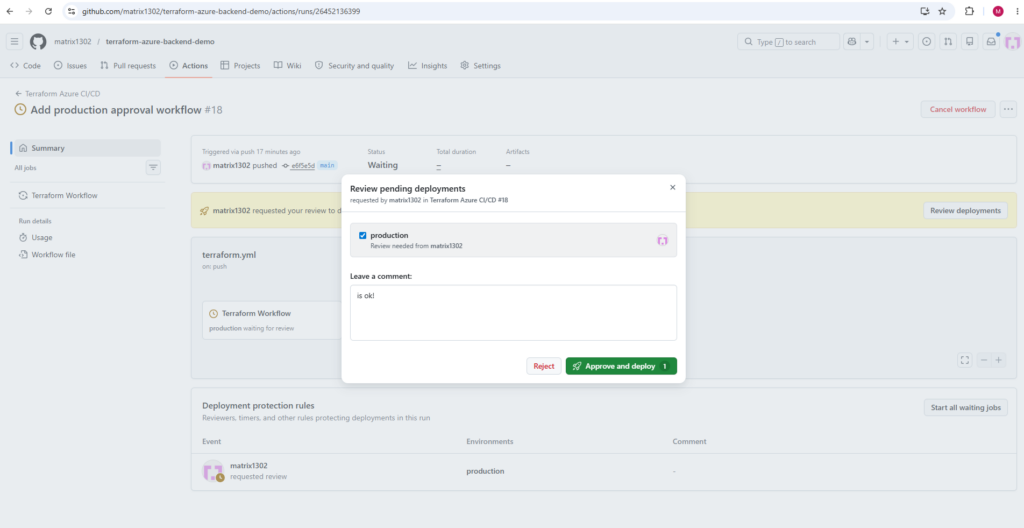
Task: Open the notifications inbox icon
Action: (x=991, y=42)
